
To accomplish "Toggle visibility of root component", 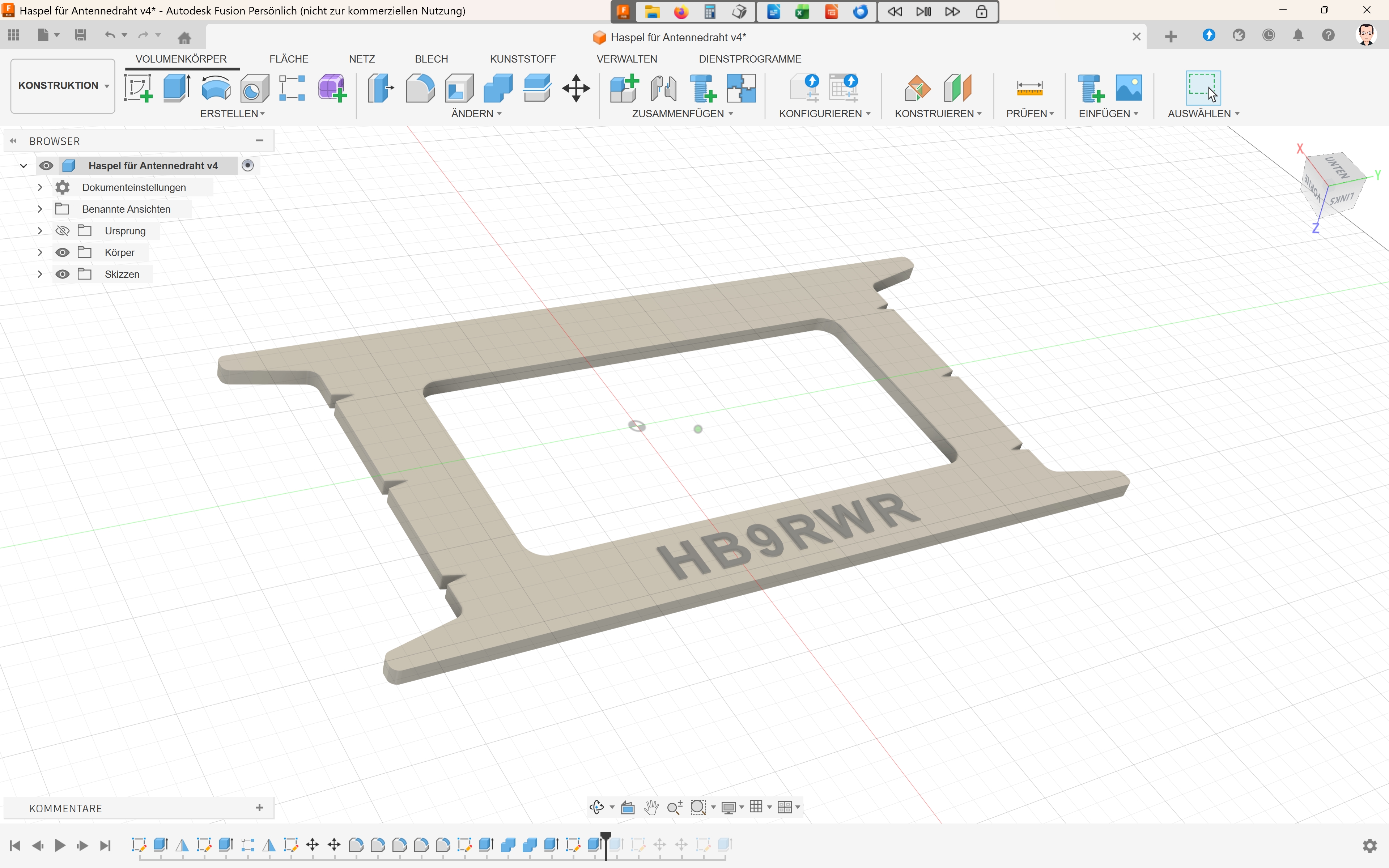I will click(x=47, y=166).
